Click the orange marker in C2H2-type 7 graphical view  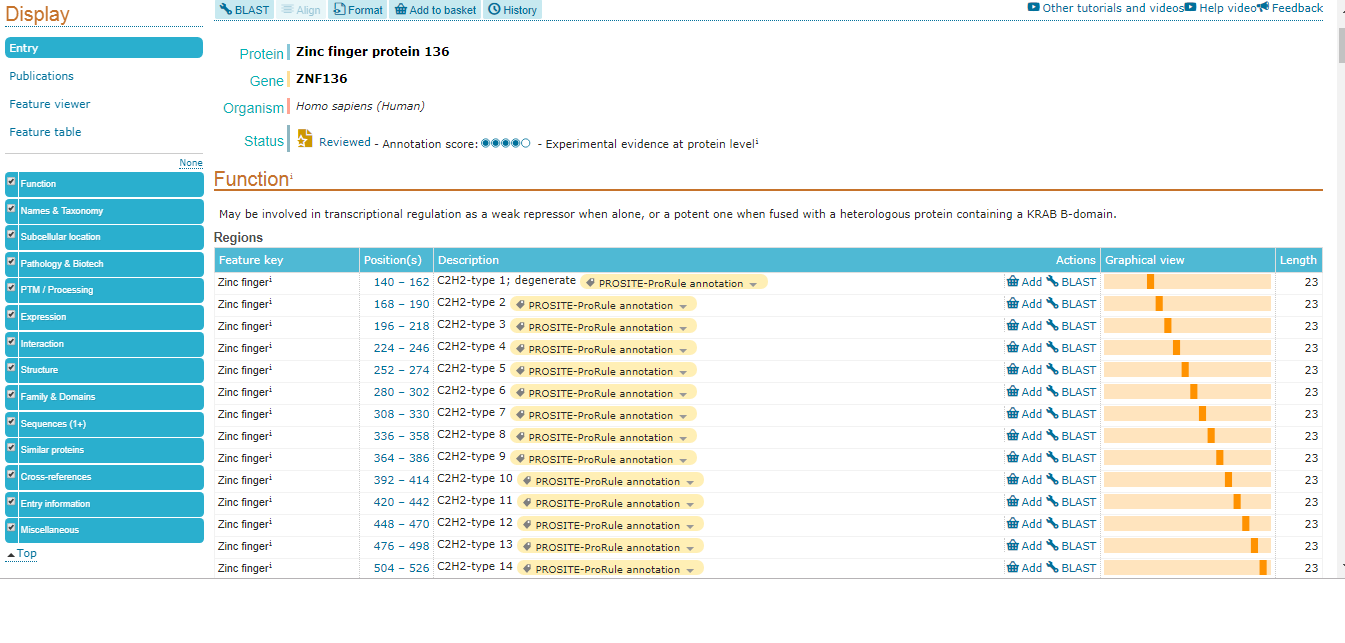click(x=1202, y=414)
